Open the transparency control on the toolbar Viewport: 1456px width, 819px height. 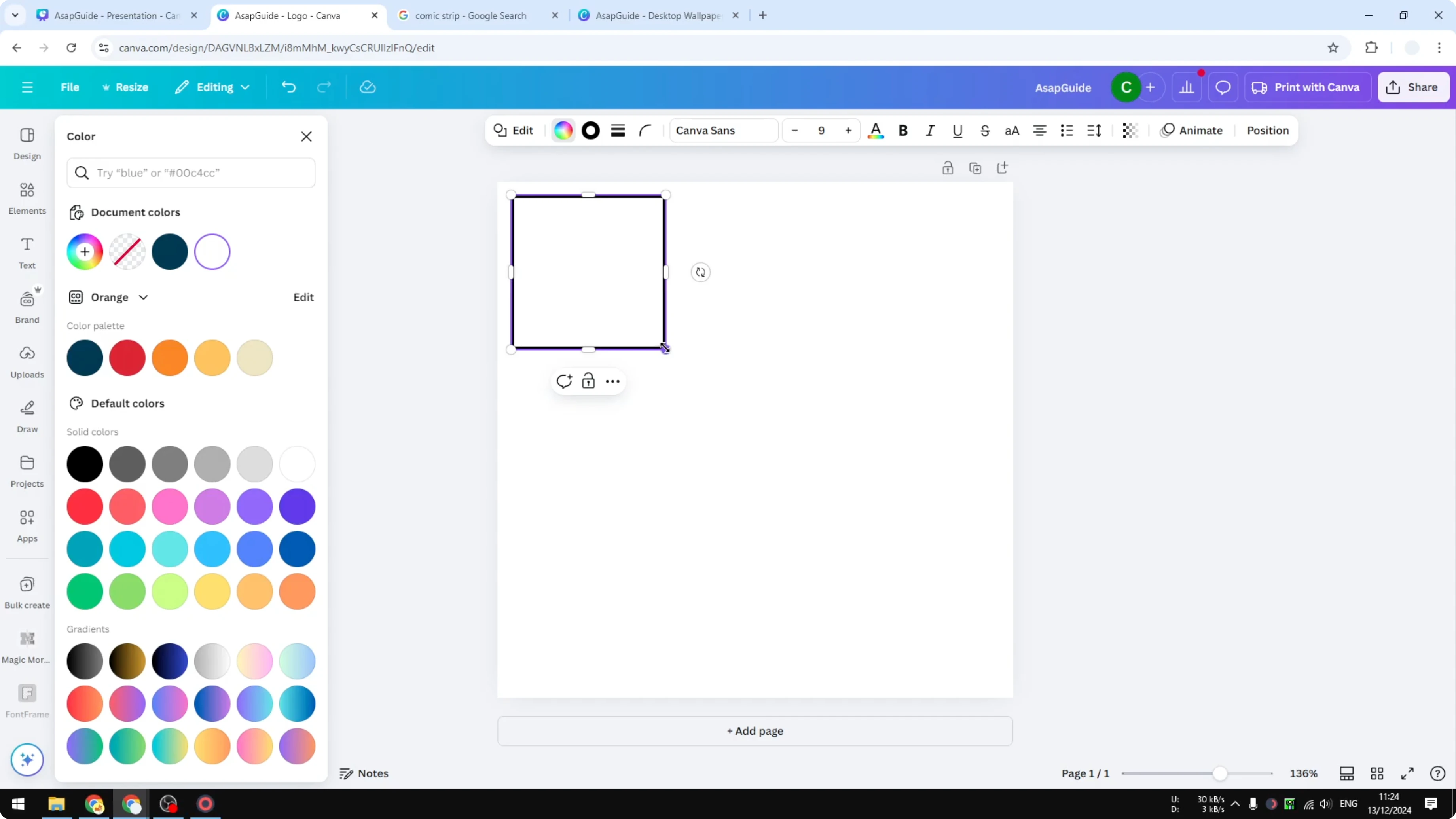pyautogui.click(x=1129, y=131)
